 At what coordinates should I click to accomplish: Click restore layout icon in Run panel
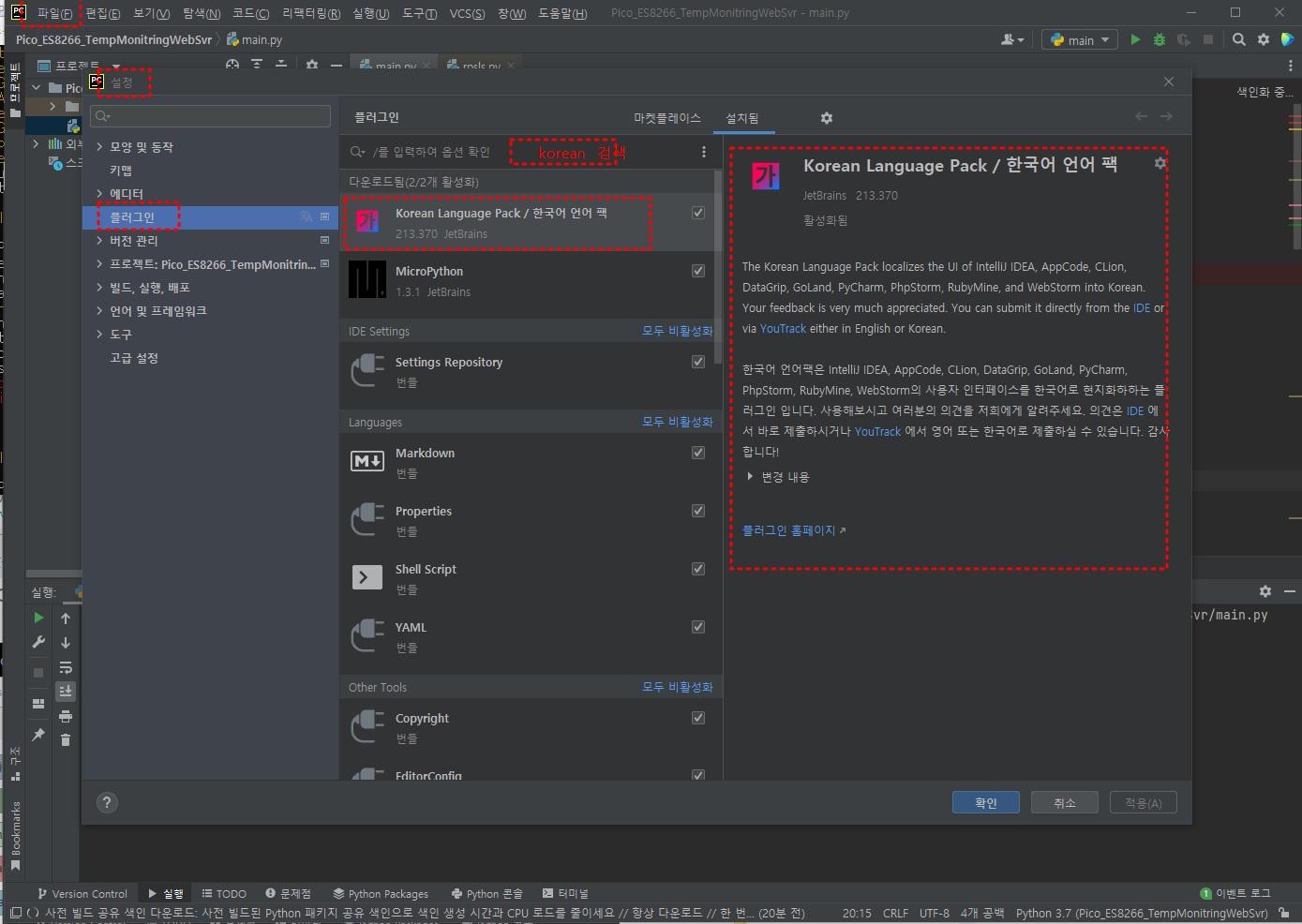point(38,704)
